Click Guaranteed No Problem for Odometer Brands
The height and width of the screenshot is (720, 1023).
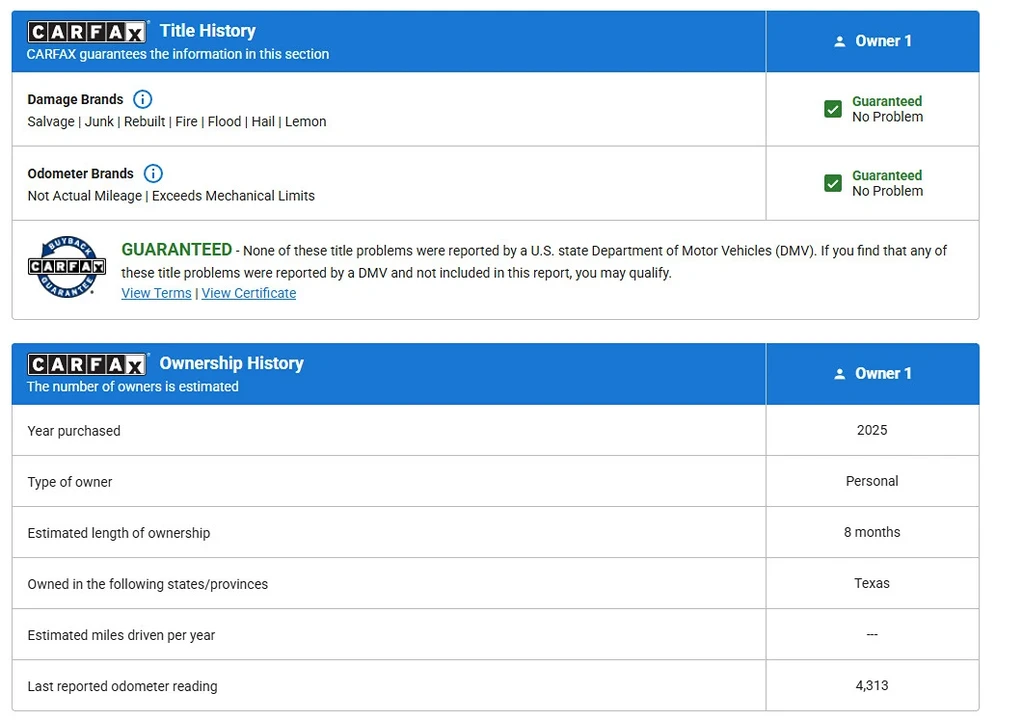pyautogui.click(x=887, y=183)
